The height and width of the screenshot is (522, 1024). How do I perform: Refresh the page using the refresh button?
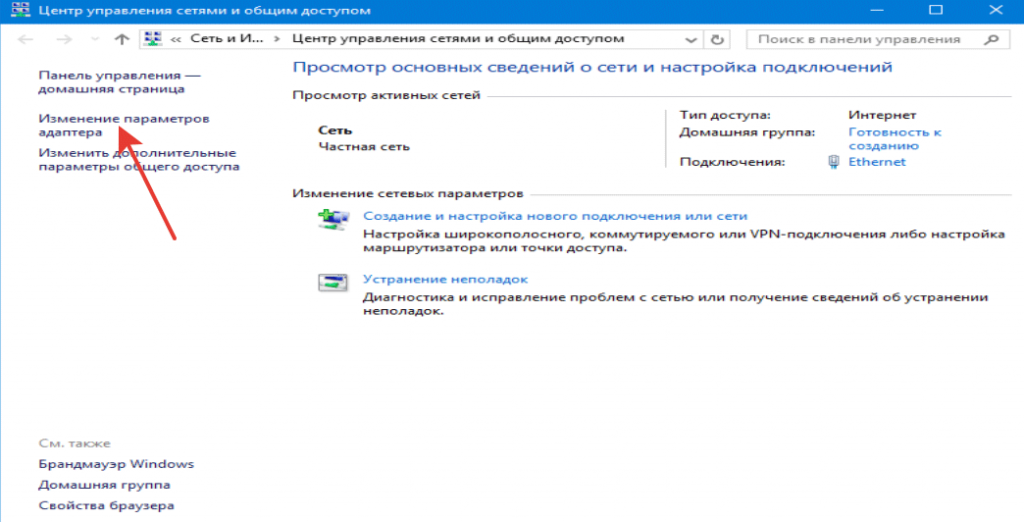pyautogui.click(x=716, y=40)
